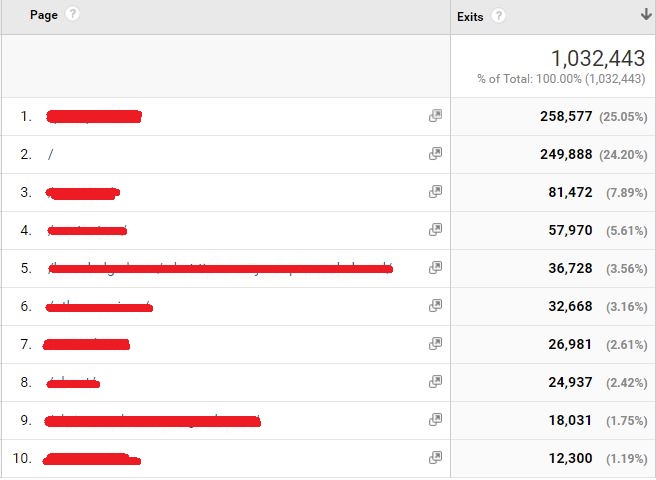Open the '/' page external link icon

click(x=435, y=154)
